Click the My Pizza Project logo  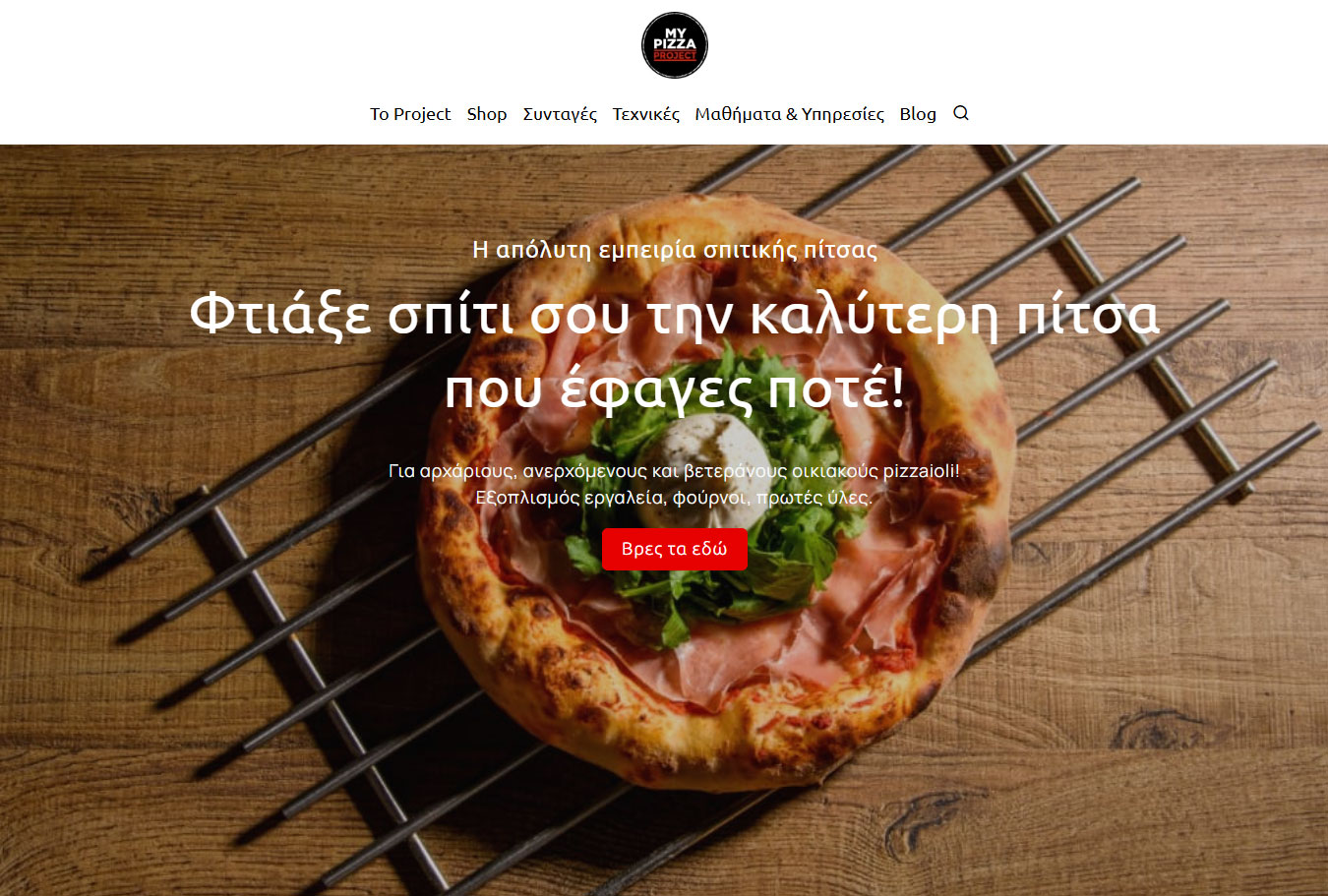tap(674, 44)
